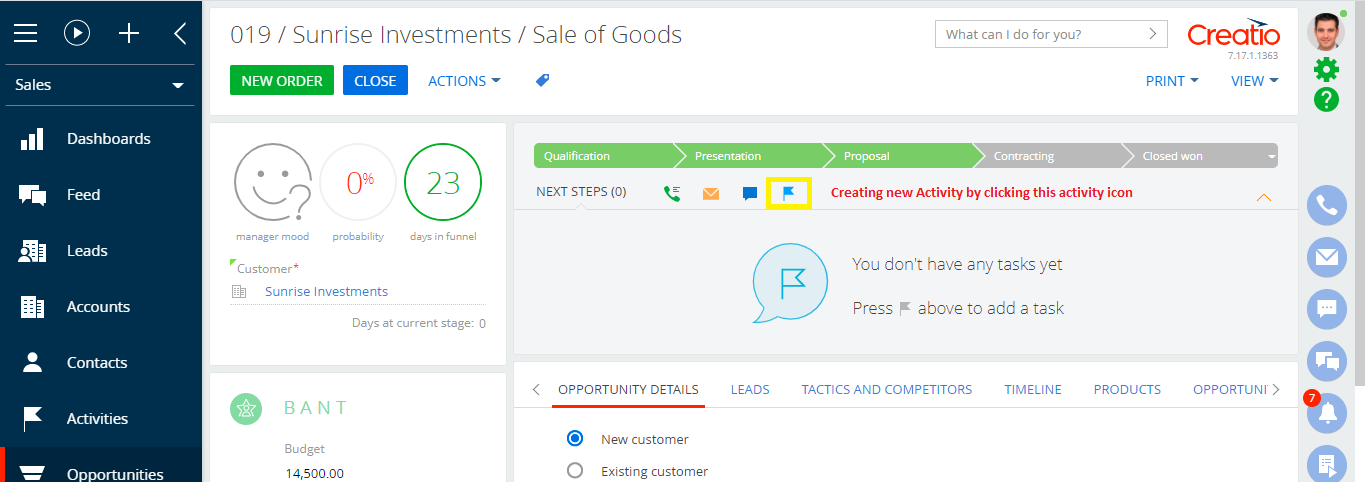Add an email with the orange envelope icon
This screenshot has width=1365, height=482.
click(x=711, y=193)
